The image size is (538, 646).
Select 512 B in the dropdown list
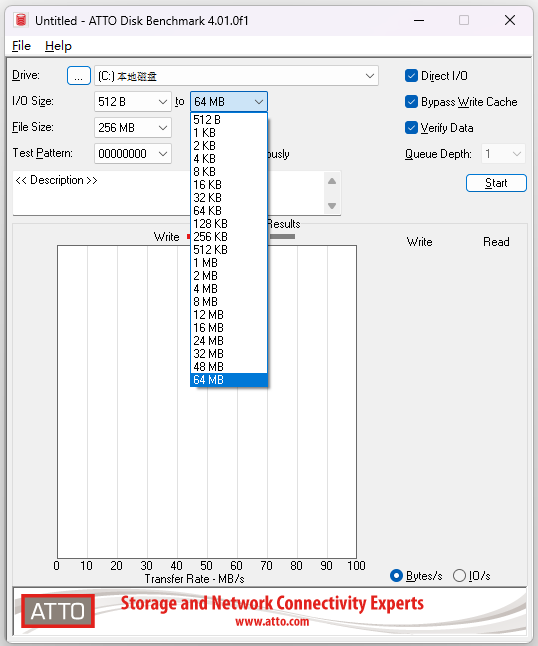[229, 120]
